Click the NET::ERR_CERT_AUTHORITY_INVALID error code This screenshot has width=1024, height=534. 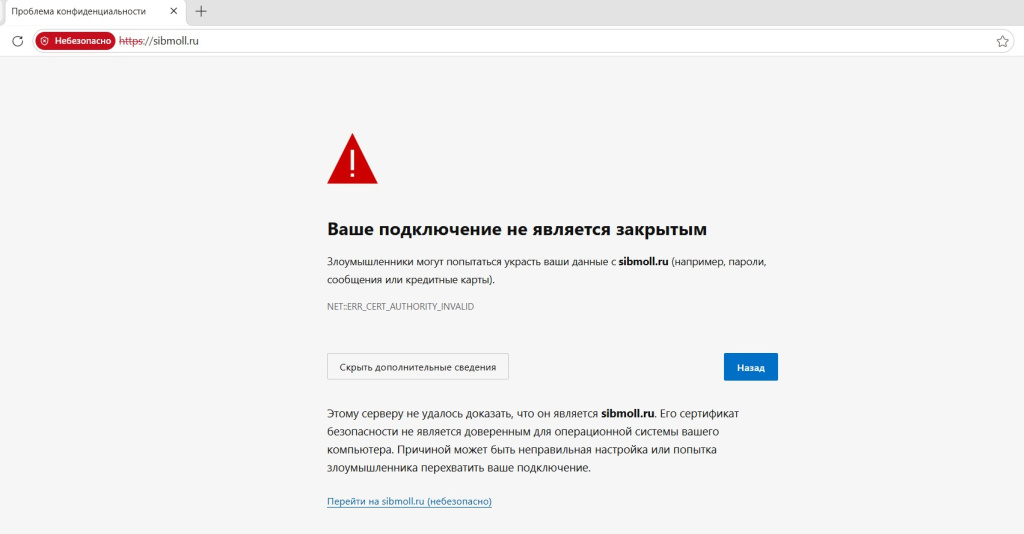[x=400, y=306]
